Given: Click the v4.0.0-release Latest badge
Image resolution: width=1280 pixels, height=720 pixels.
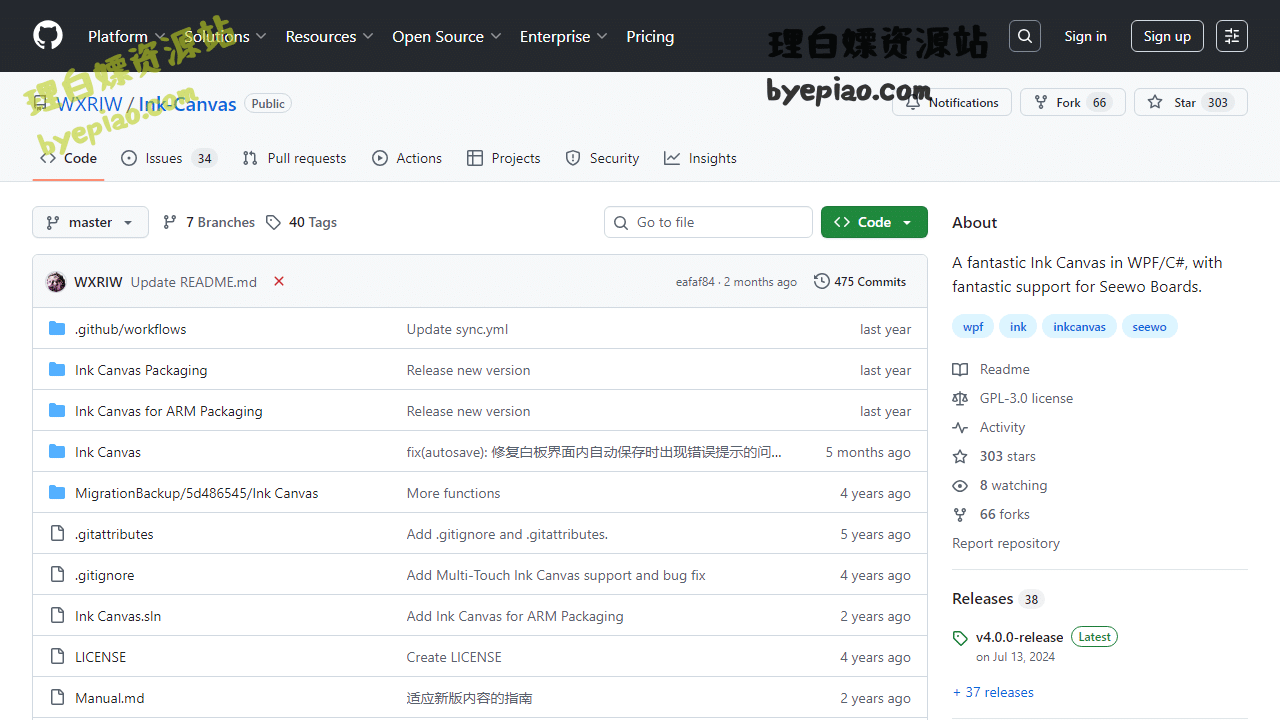Looking at the screenshot, I should (1094, 636).
